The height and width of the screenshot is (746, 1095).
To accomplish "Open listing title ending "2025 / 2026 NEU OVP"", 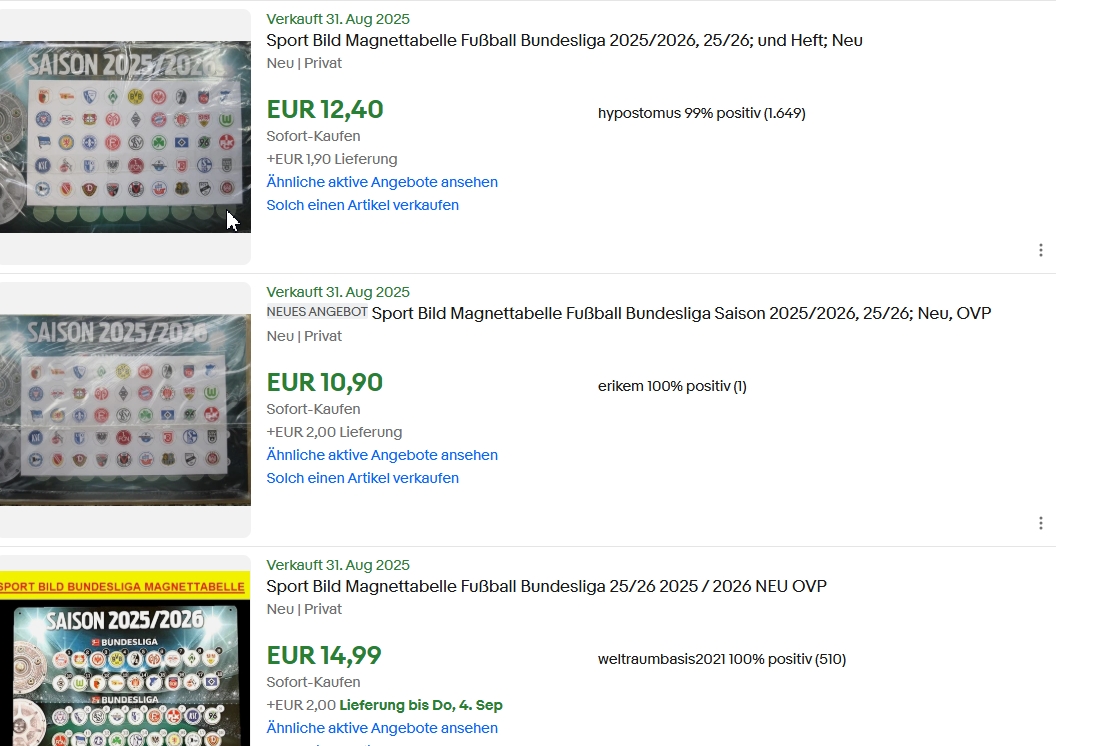I will click(546, 587).
